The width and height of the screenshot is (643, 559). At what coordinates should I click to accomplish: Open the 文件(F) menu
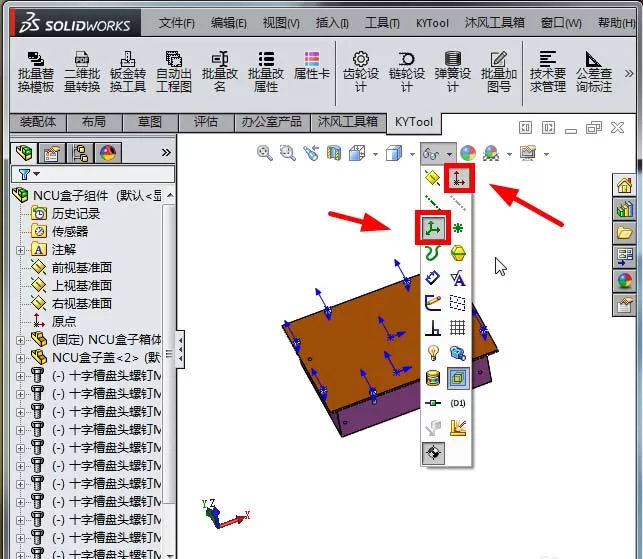176,23
